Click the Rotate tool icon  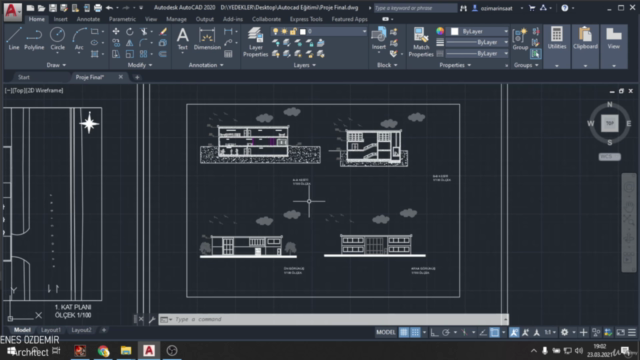(130, 31)
